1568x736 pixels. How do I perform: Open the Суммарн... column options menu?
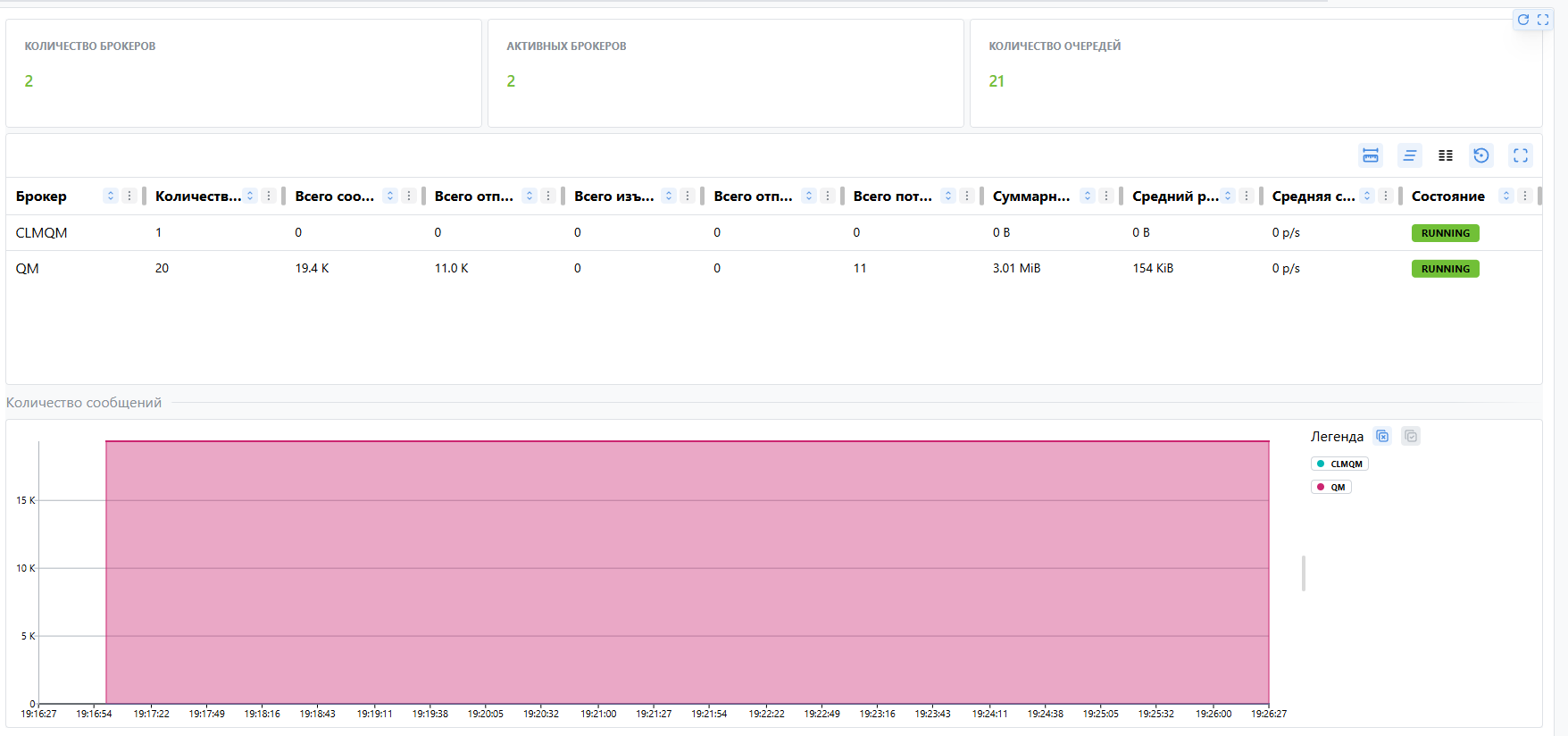point(1106,196)
